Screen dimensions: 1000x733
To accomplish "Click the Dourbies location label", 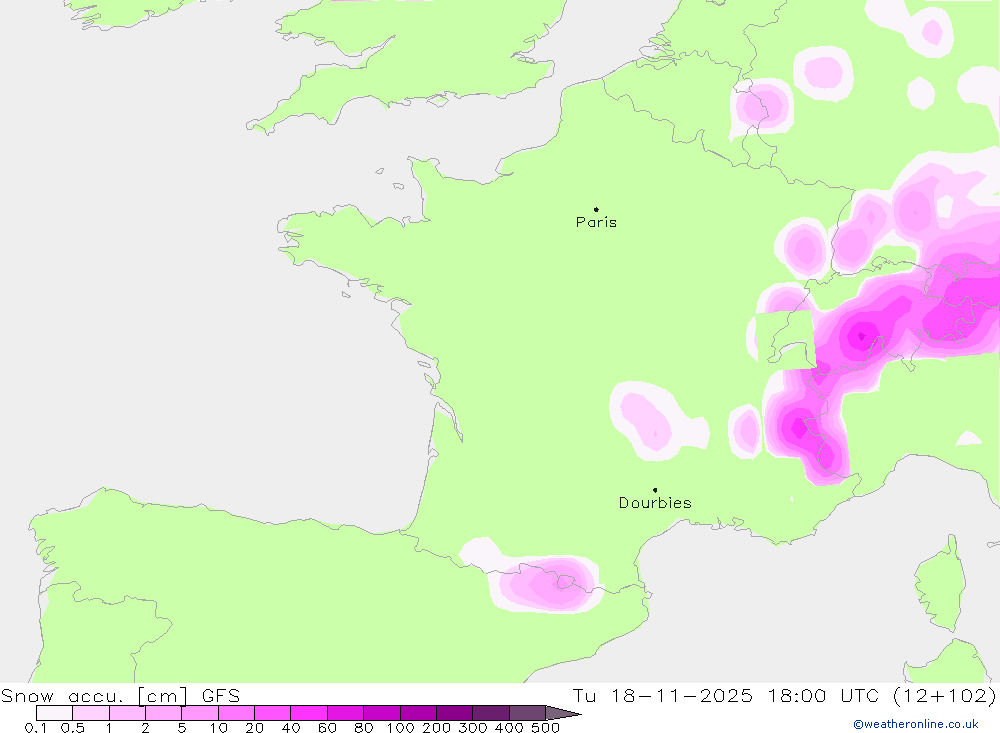I will click(x=655, y=503).
